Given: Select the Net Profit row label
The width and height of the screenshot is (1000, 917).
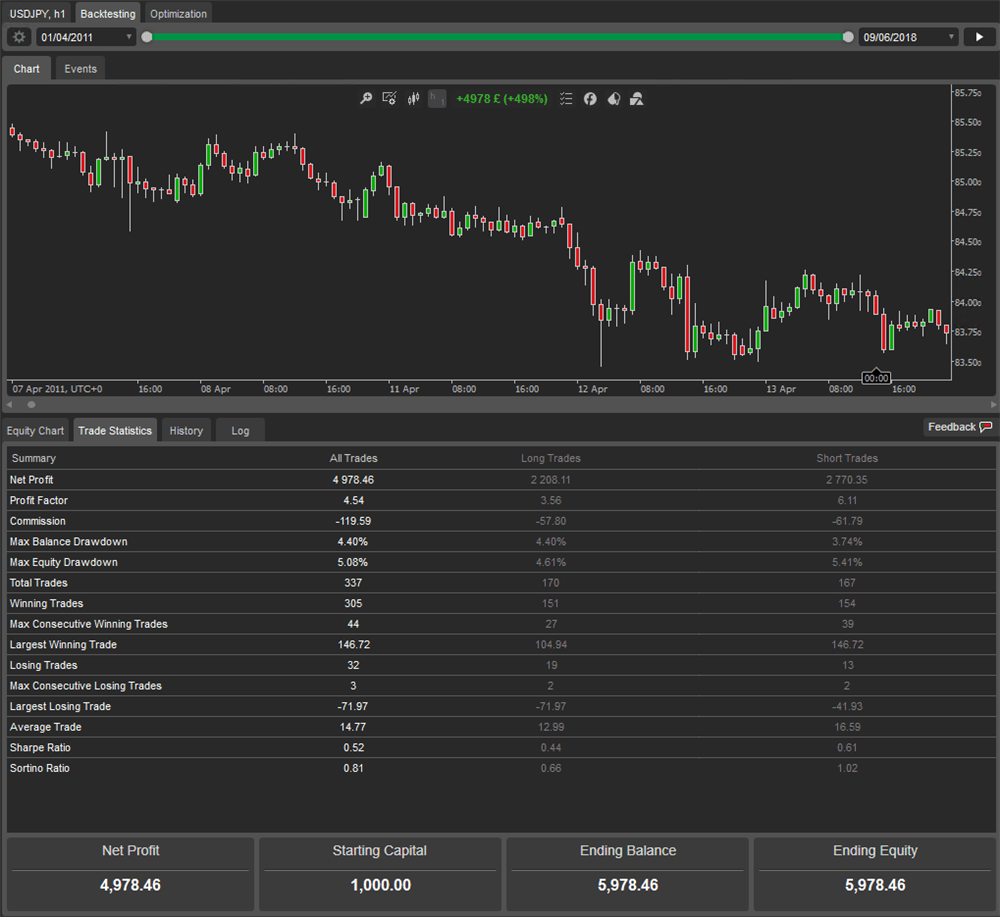Looking at the screenshot, I should point(31,480).
